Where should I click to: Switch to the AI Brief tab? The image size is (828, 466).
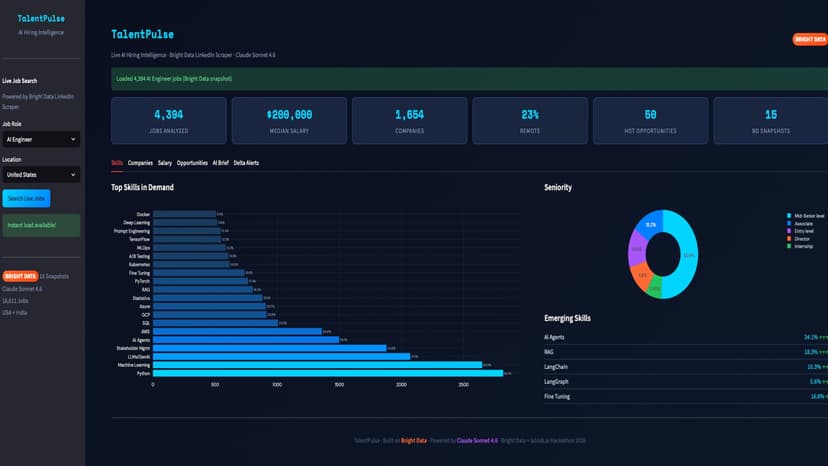point(221,163)
